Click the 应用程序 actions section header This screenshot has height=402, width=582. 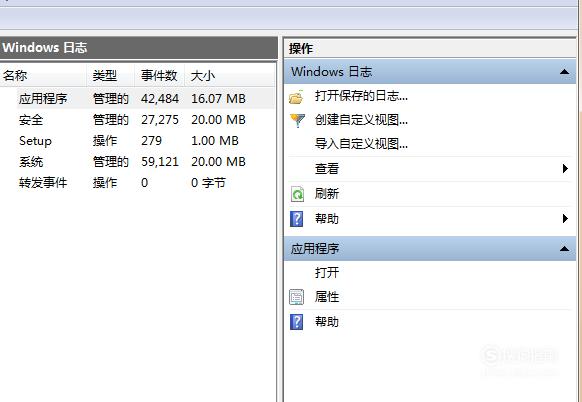430,248
